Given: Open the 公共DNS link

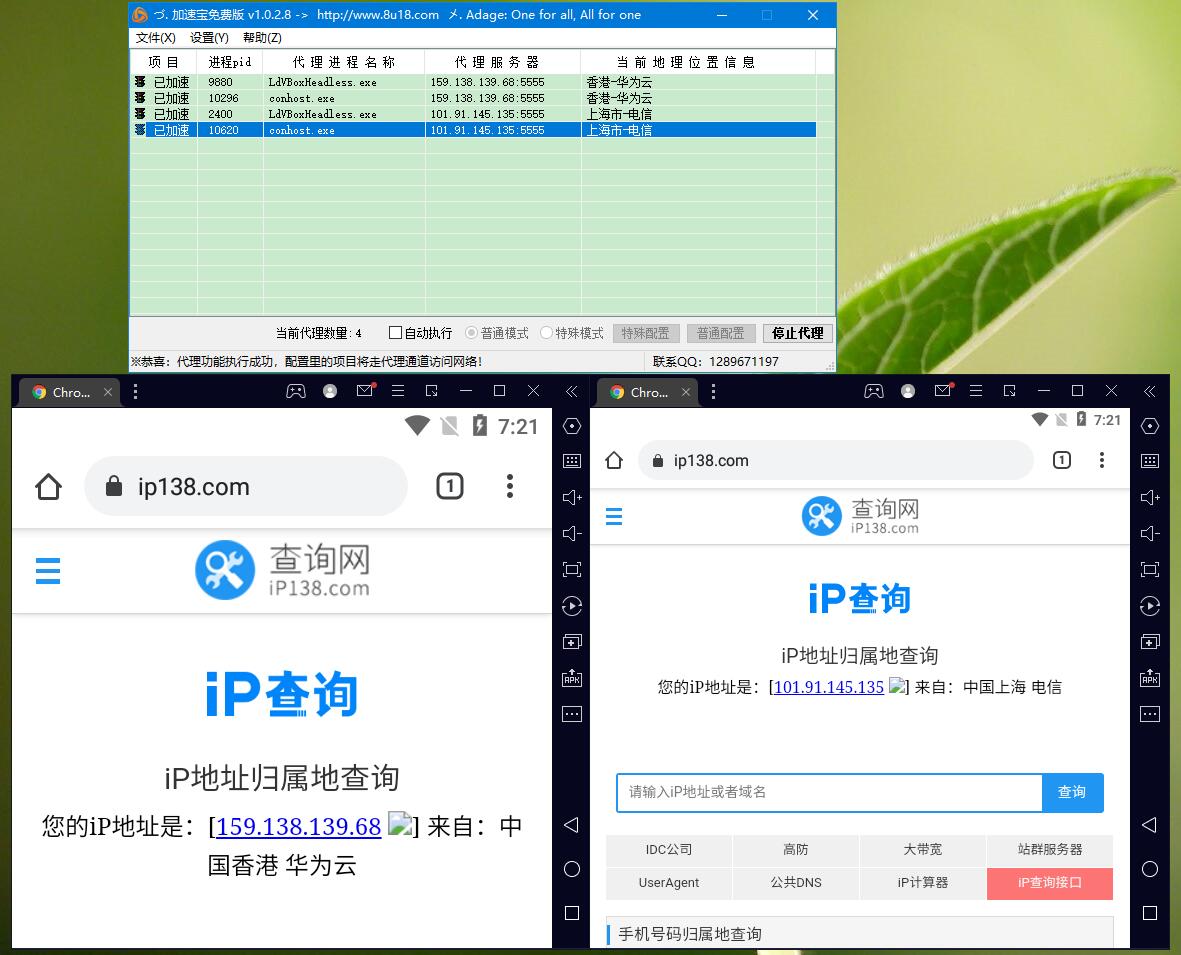Looking at the screenshot, I should point(795,883).
